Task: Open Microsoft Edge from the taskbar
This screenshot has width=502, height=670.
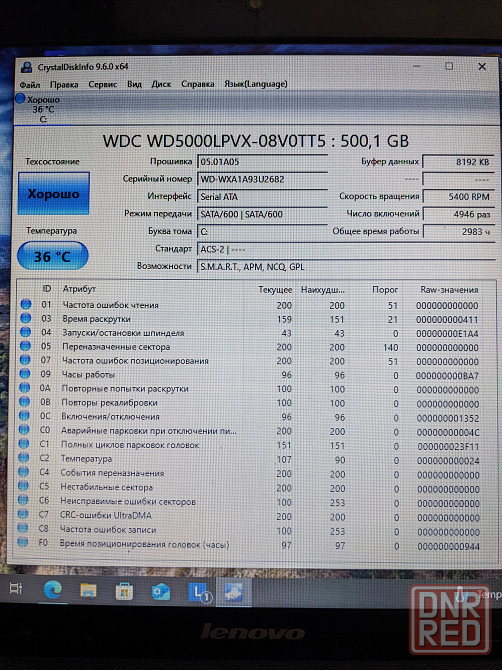Action: click(53, 590)
